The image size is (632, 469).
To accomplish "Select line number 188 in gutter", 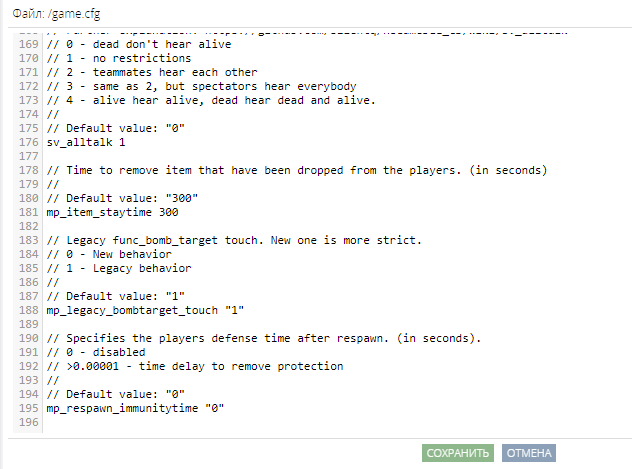I will pyautogui.click(x=28, y=310).
